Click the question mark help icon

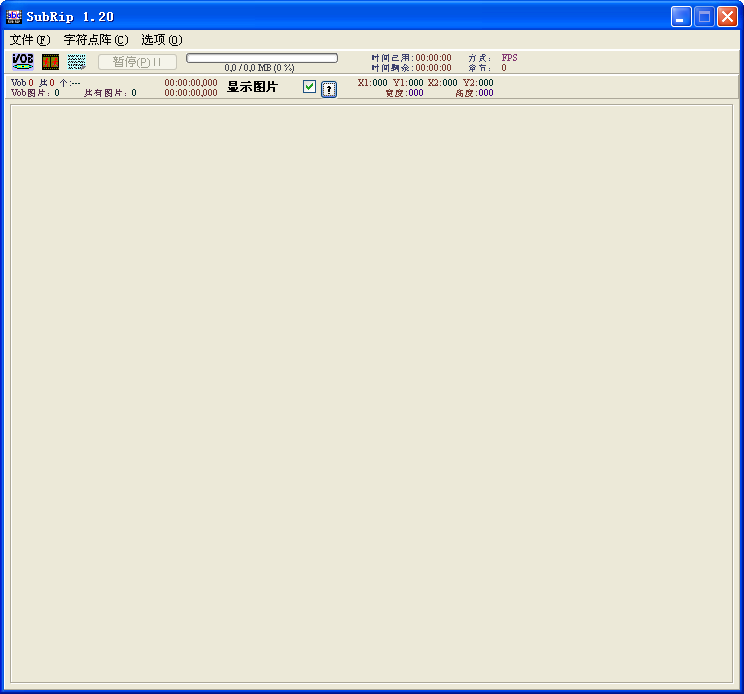[329, 89]
